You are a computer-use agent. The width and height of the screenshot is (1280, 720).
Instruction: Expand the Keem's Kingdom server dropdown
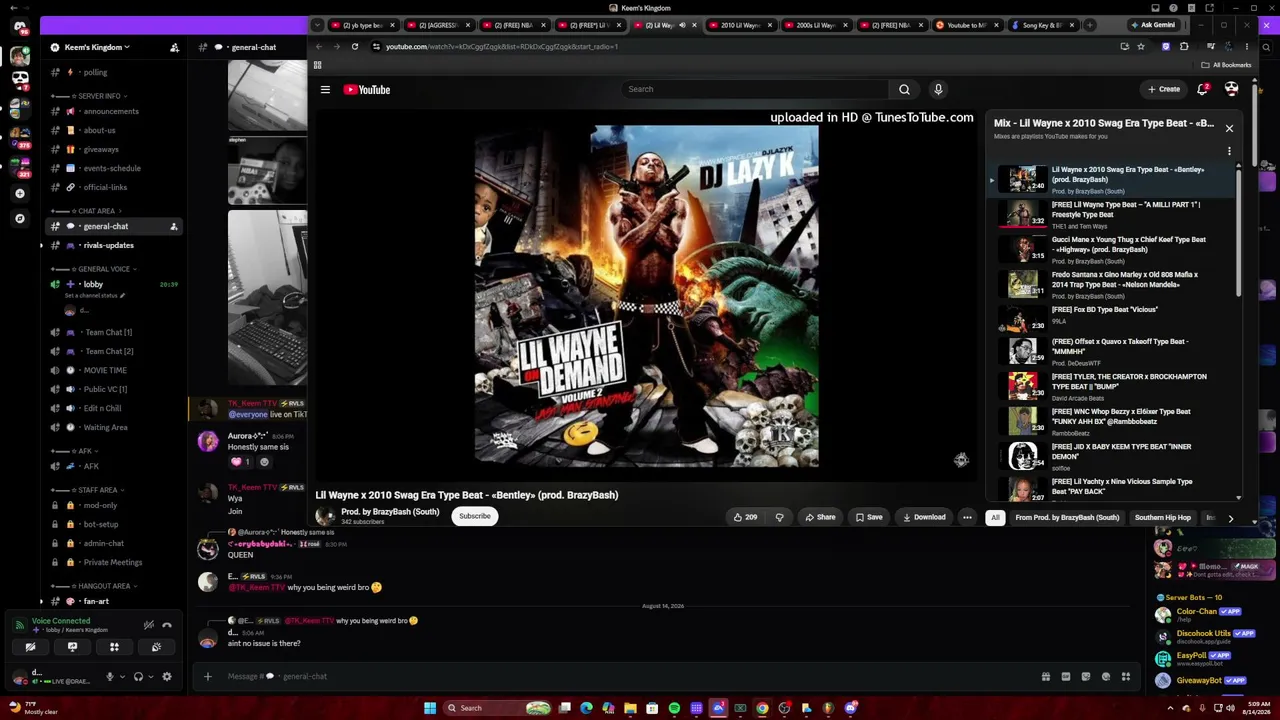98,47
